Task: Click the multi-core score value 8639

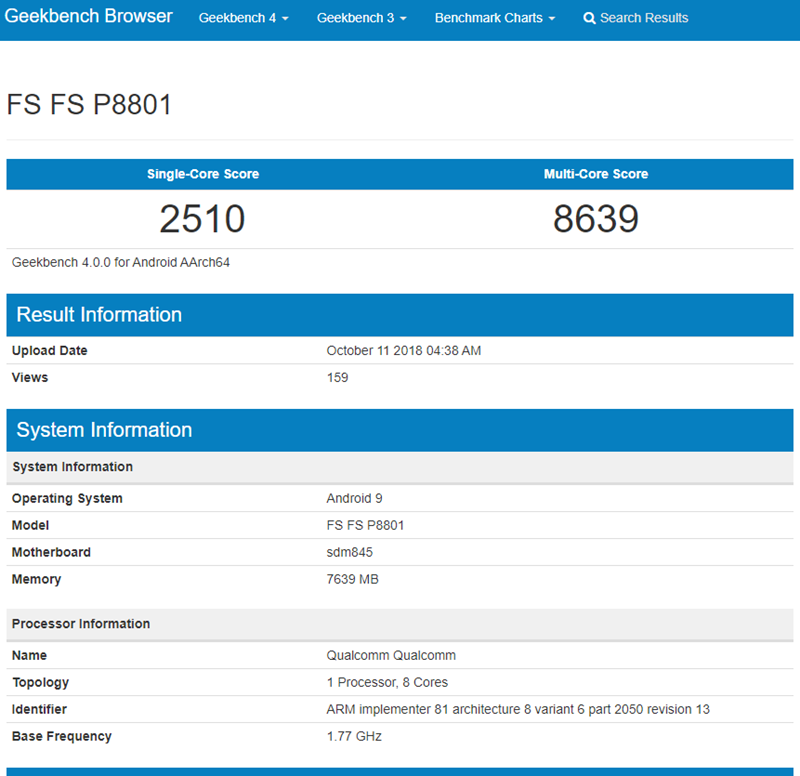Action: 596,219
